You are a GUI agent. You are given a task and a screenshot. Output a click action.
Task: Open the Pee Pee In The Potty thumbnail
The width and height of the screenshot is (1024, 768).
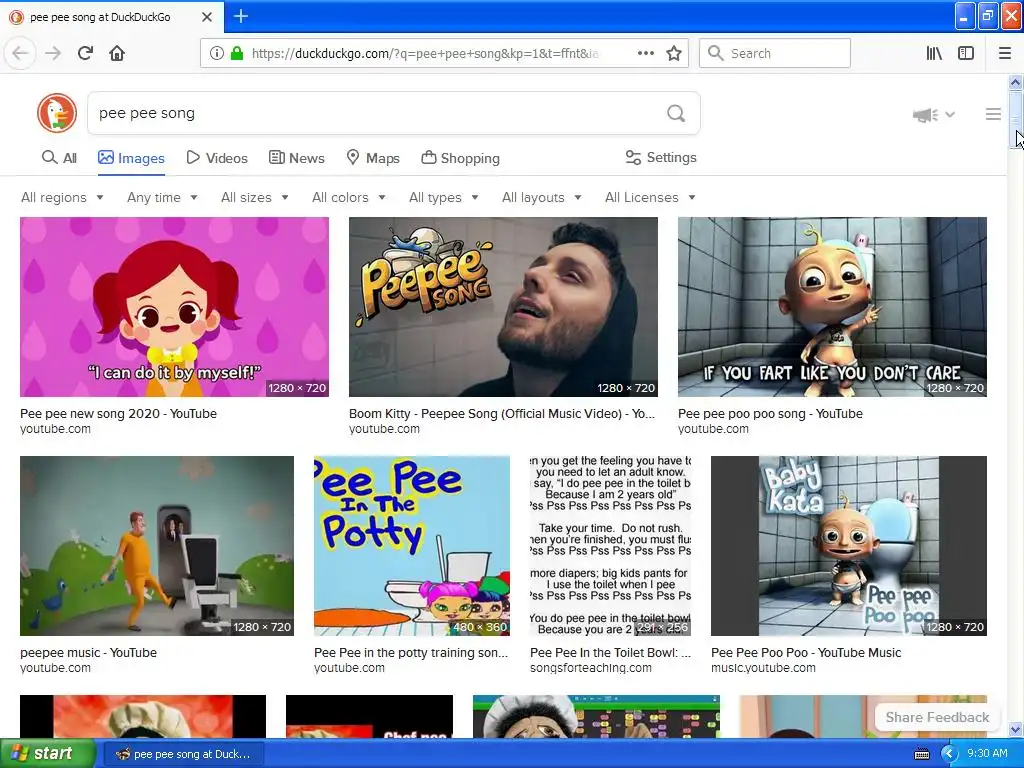point(411,546)
